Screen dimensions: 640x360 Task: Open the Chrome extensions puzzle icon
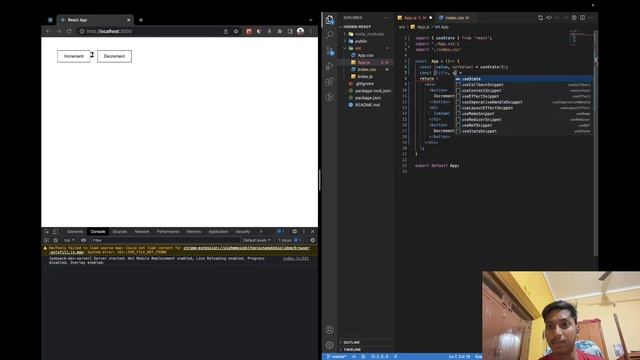pos(280,31)
